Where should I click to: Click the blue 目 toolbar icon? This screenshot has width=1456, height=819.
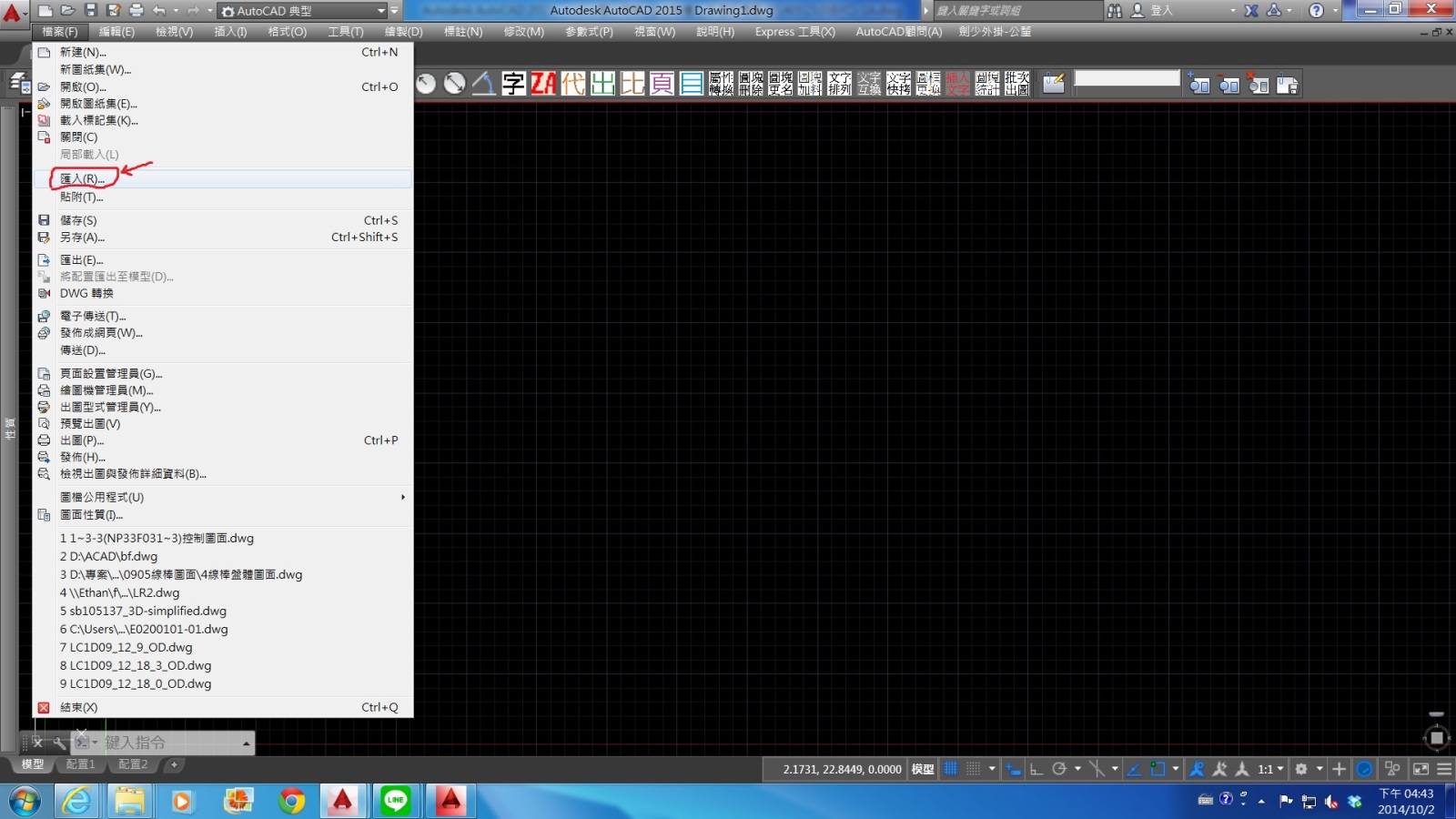pyautogui.click(x=692, y=84)
